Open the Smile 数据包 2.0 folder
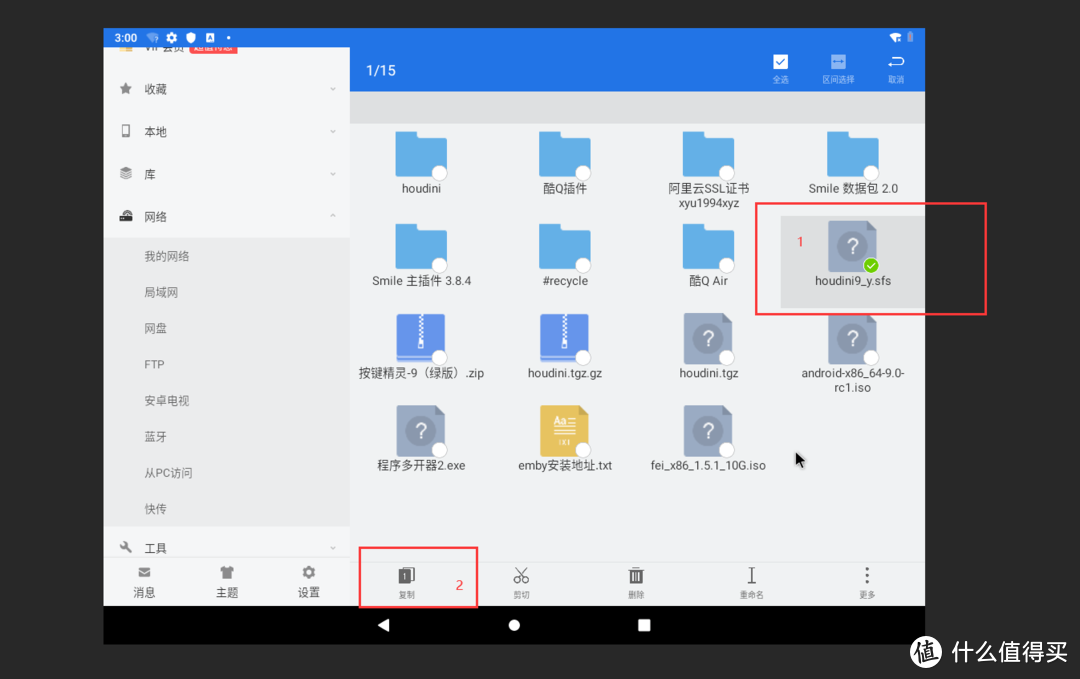The width and height of the screenshot is (1080, 679). coord(852,154)
